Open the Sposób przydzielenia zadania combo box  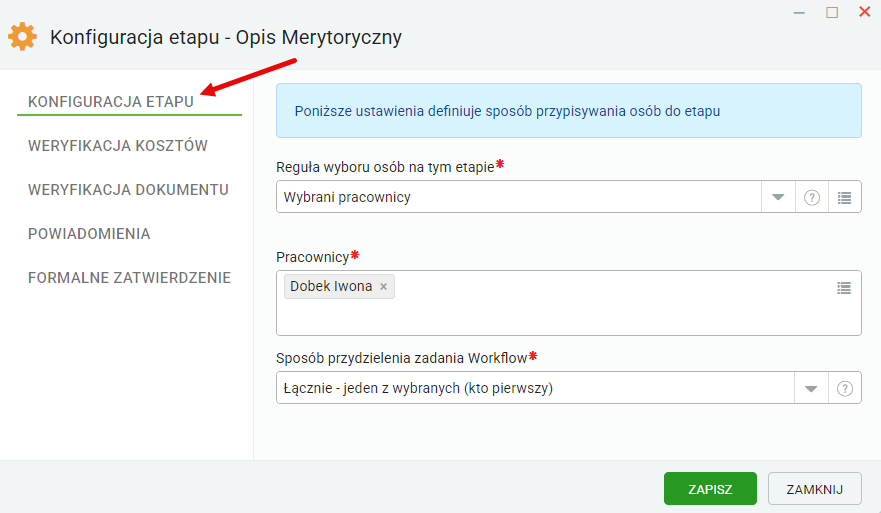pyautogui.click(x=535, y=388)
